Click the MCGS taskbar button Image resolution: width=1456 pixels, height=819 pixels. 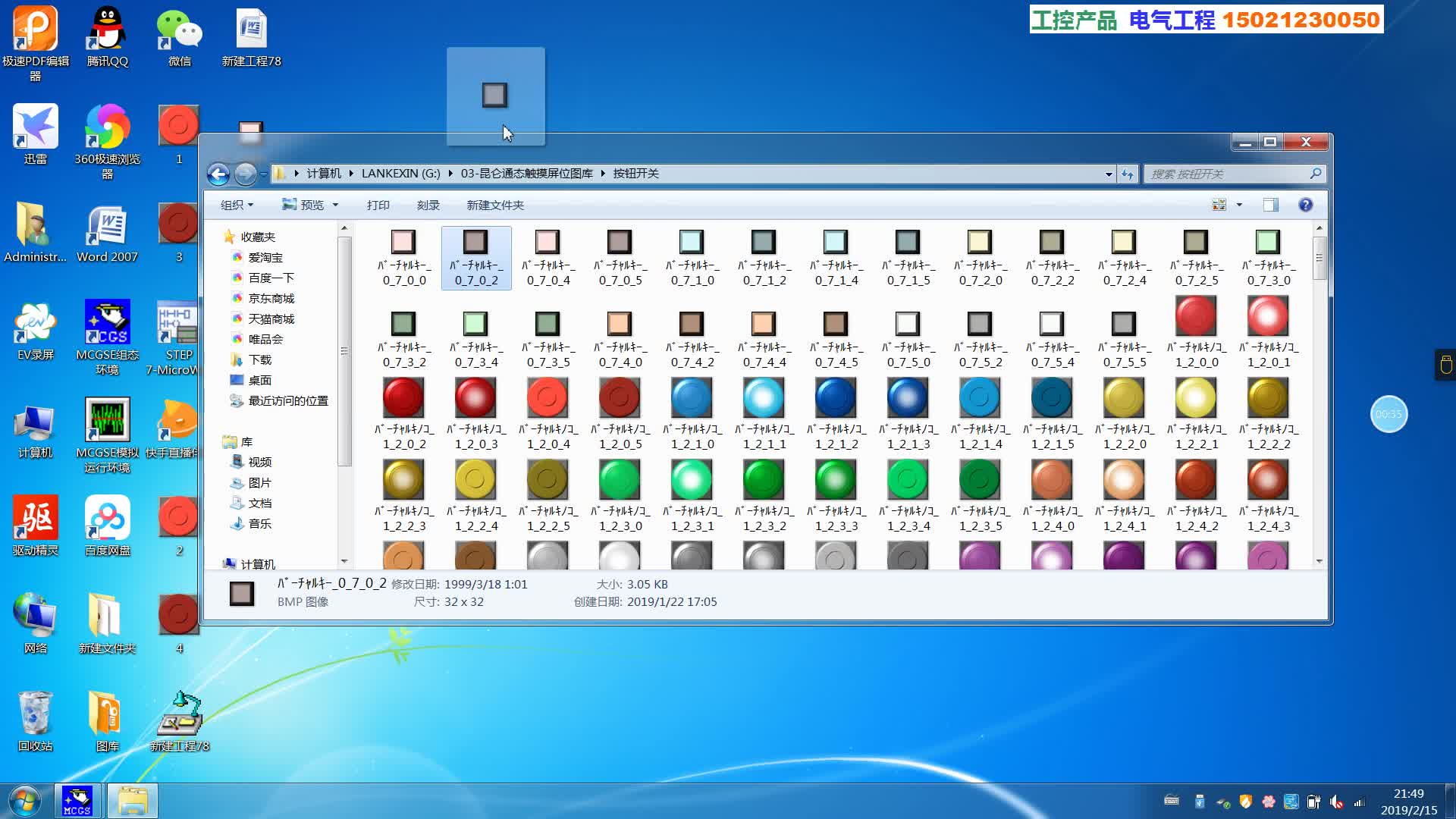pos(77,801)
